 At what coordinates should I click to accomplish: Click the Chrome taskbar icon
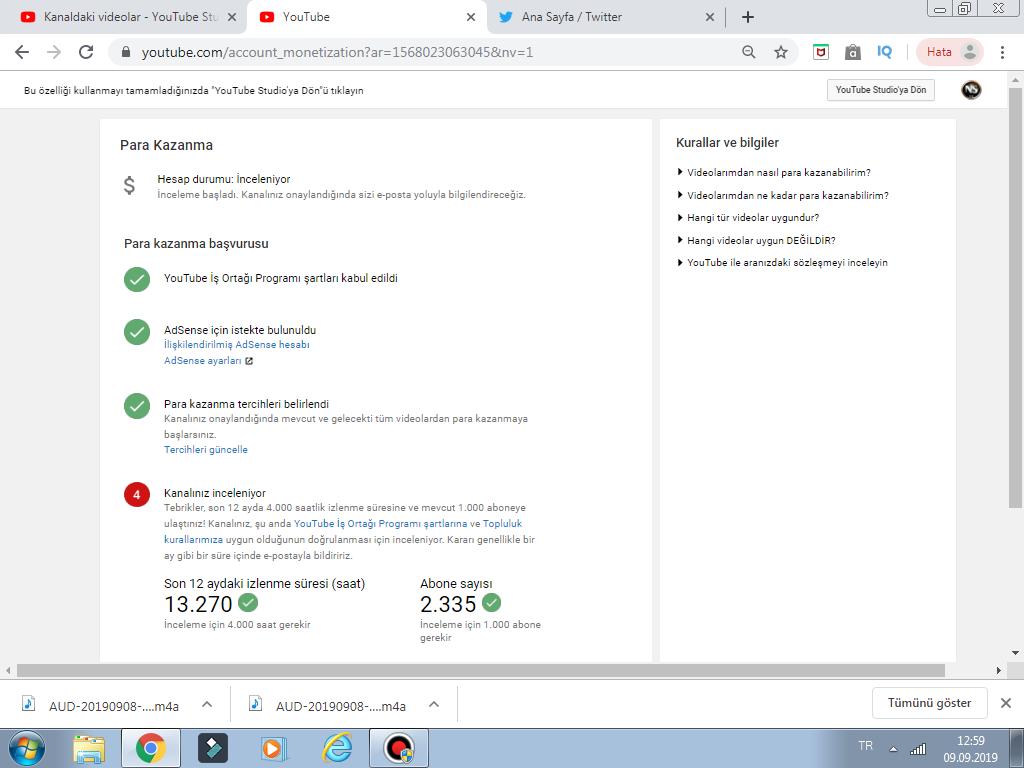[151, 748]
